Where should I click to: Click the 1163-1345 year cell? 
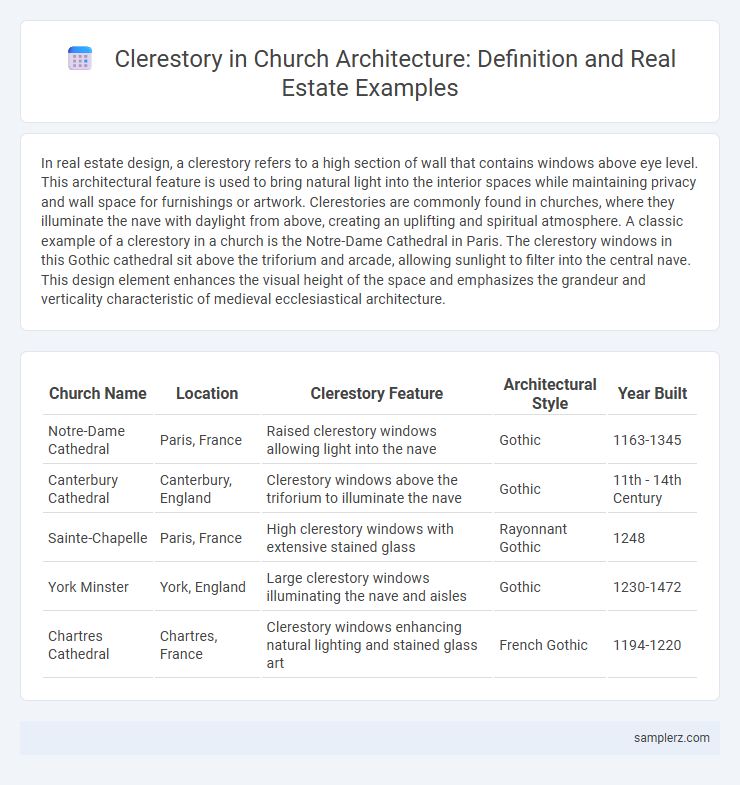[x=652, y=440]
